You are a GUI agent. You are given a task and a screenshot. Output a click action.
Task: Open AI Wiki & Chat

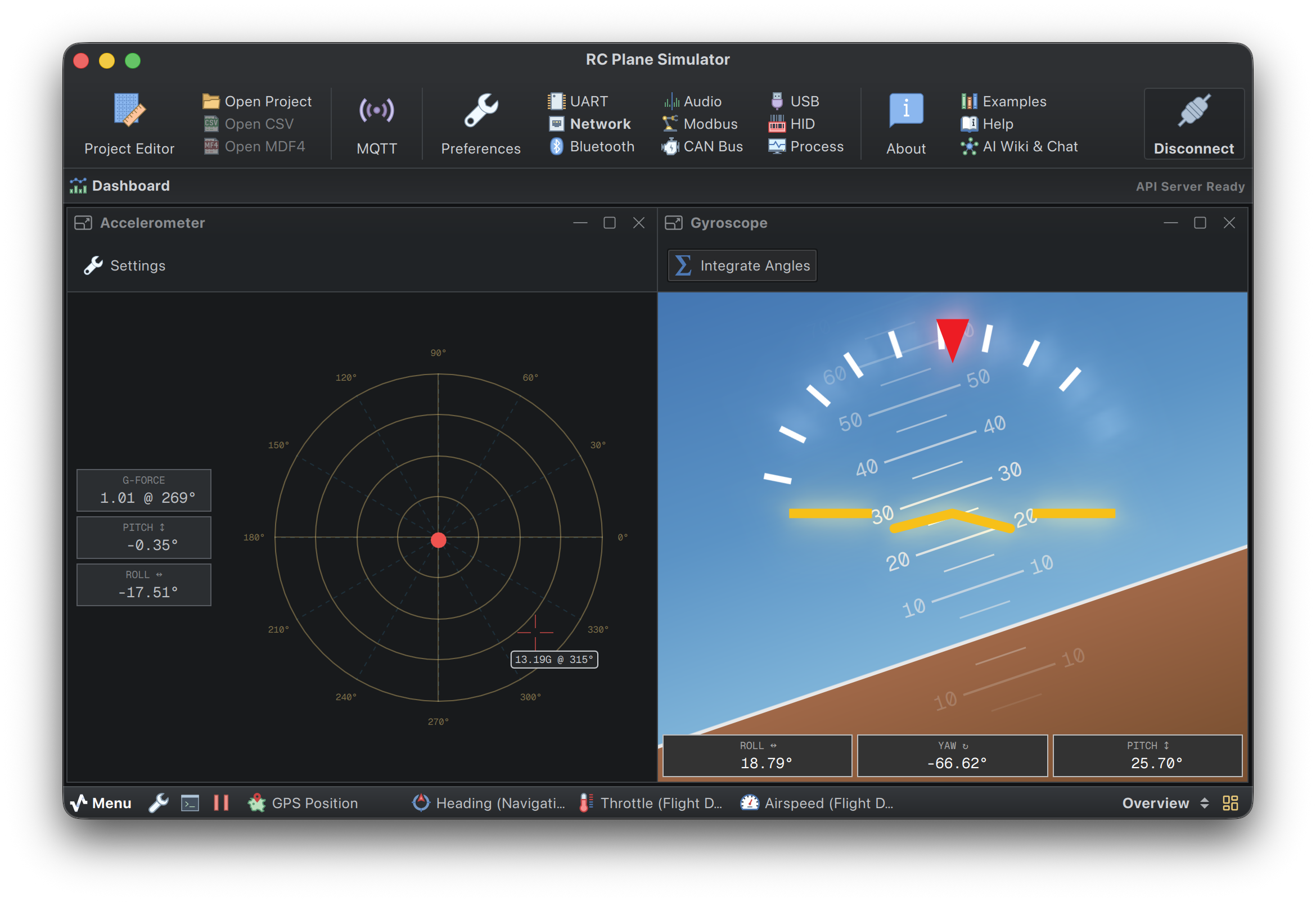1020,147
